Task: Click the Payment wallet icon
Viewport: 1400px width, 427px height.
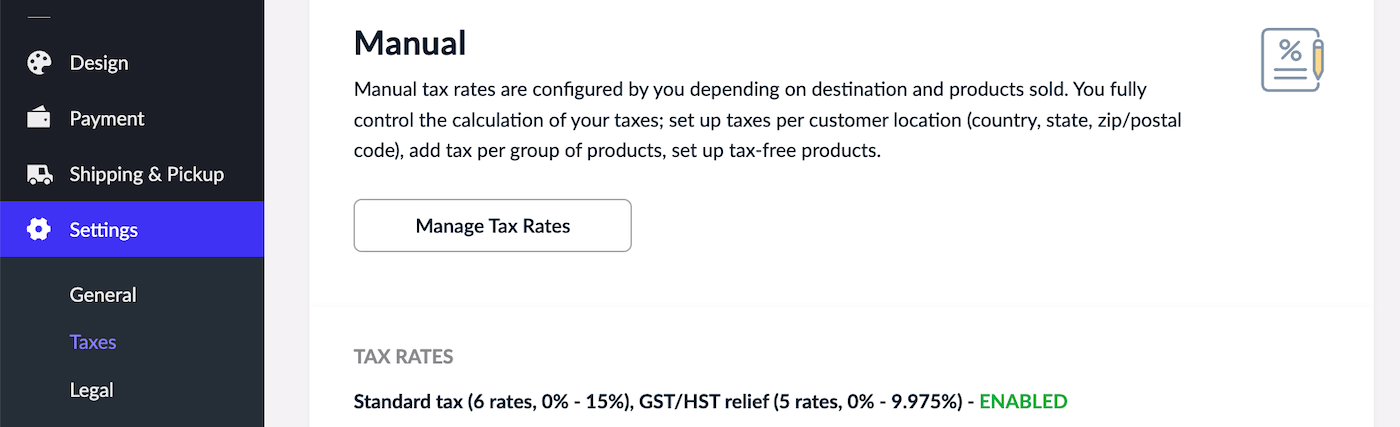Action: click(x=39, y=119)
